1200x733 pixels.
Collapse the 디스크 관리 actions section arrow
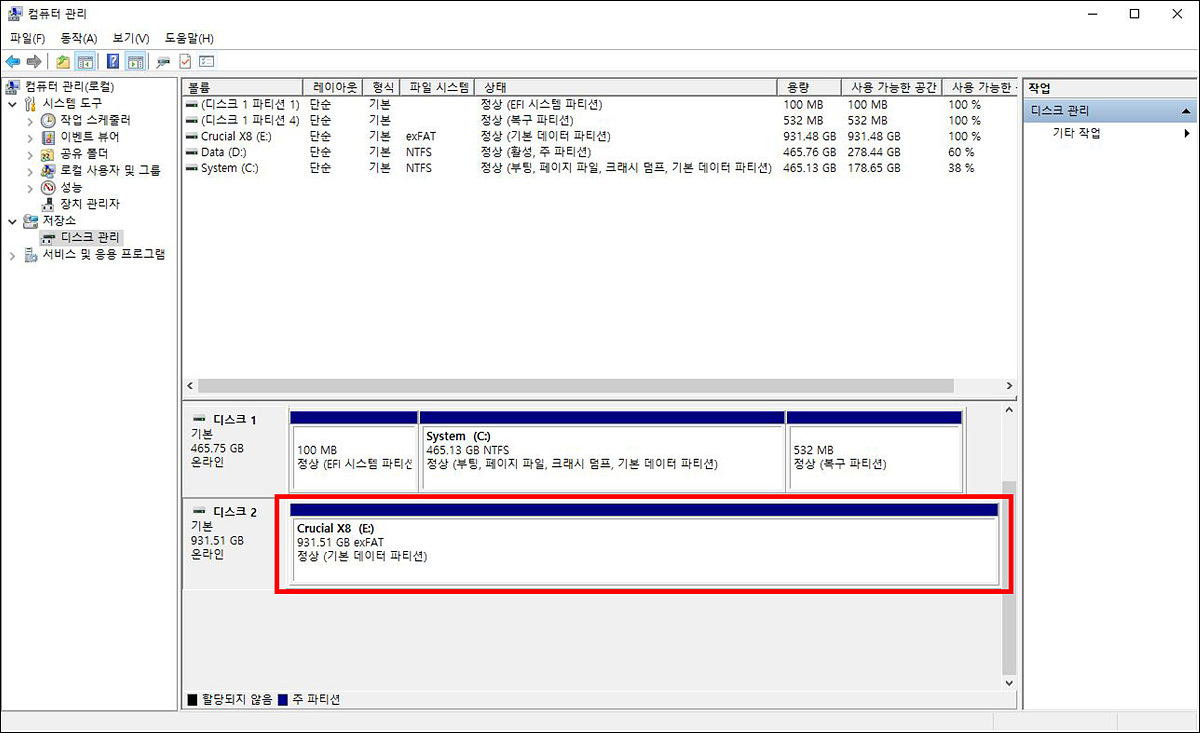1186,111
